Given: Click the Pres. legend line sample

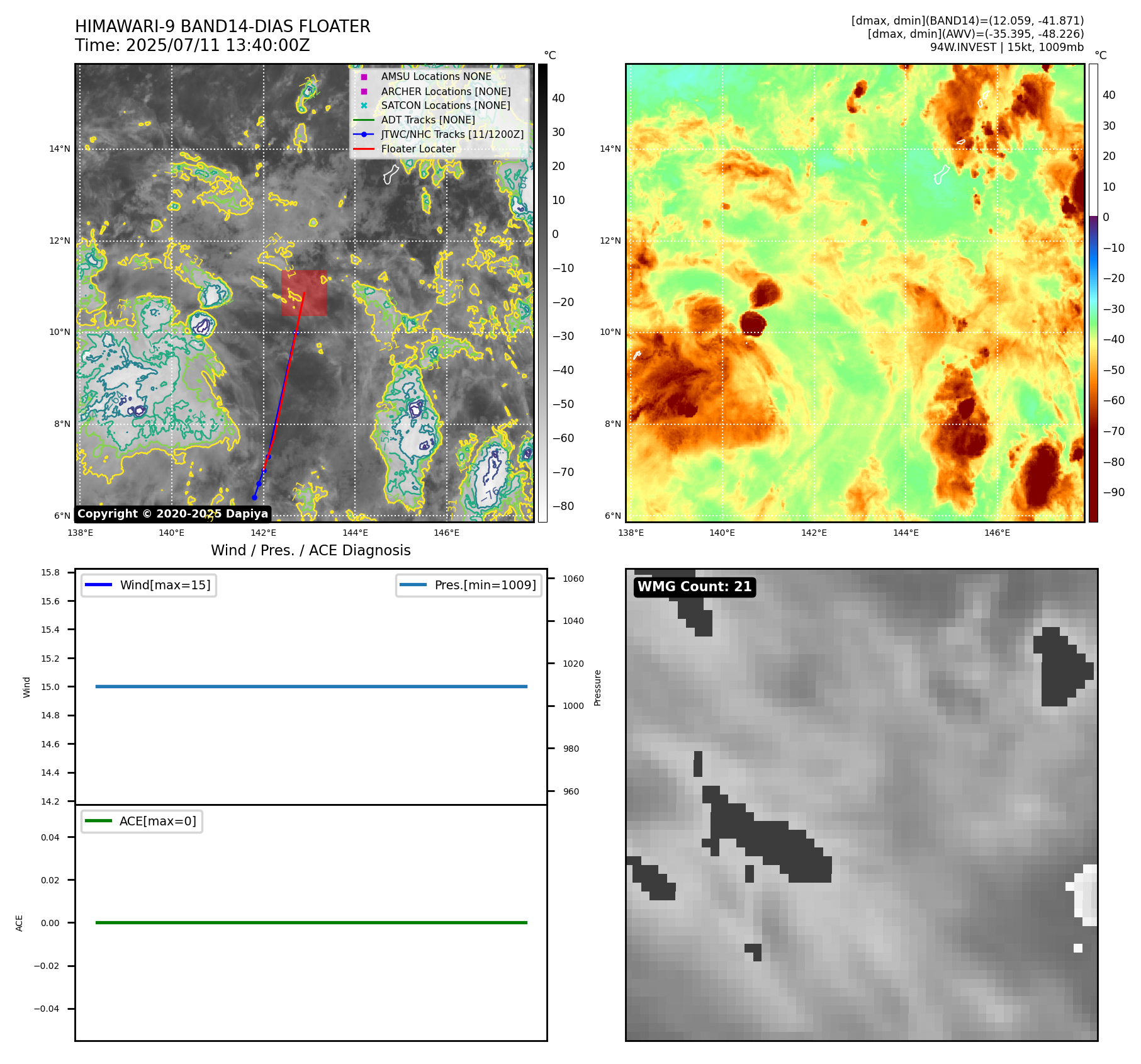Looking at the screenshot, I should [413, 586].
